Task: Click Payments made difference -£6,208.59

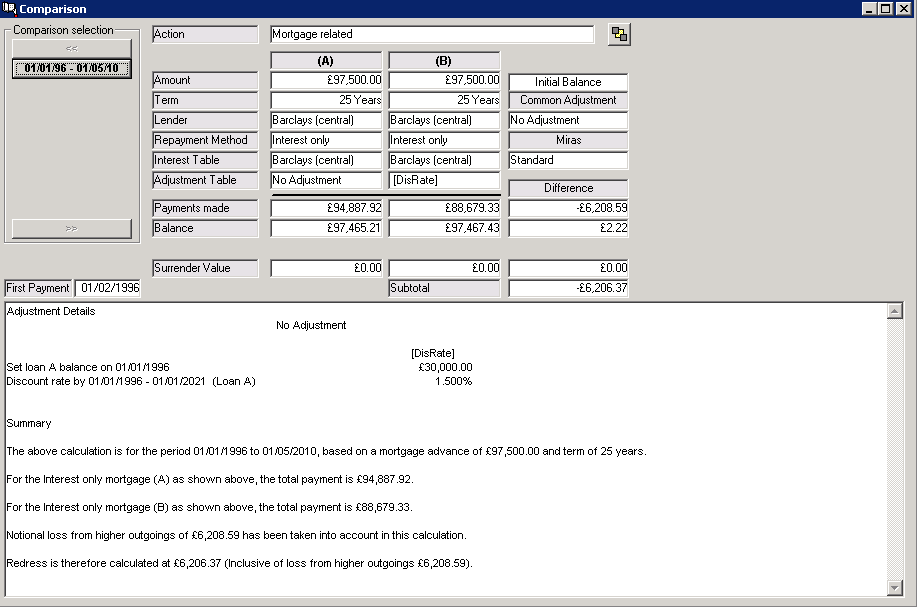Action: click(568, 208)
